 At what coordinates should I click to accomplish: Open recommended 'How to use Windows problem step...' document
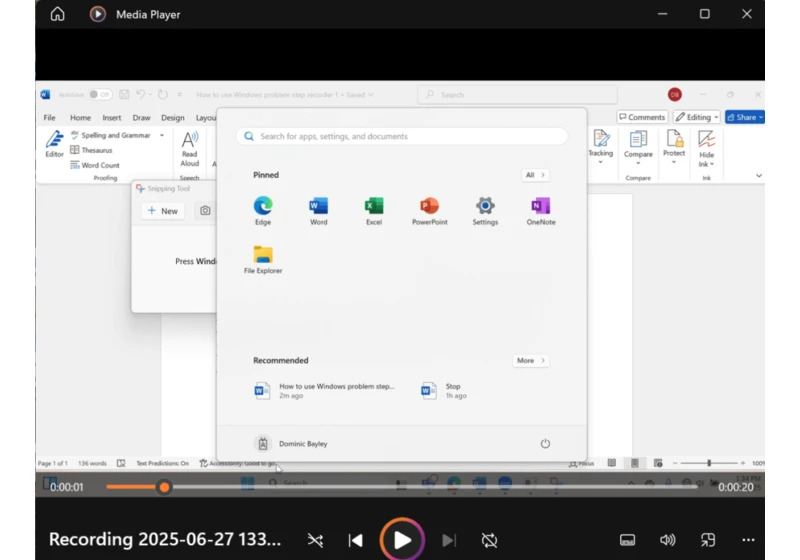tap(324, 391)
